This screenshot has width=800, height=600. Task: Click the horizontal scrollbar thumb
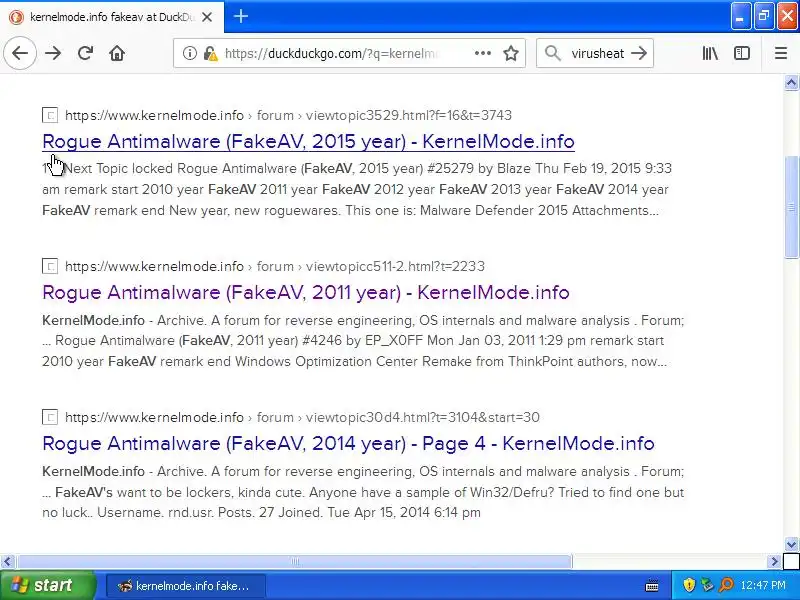pyautogui.click(x=295, y=562)
